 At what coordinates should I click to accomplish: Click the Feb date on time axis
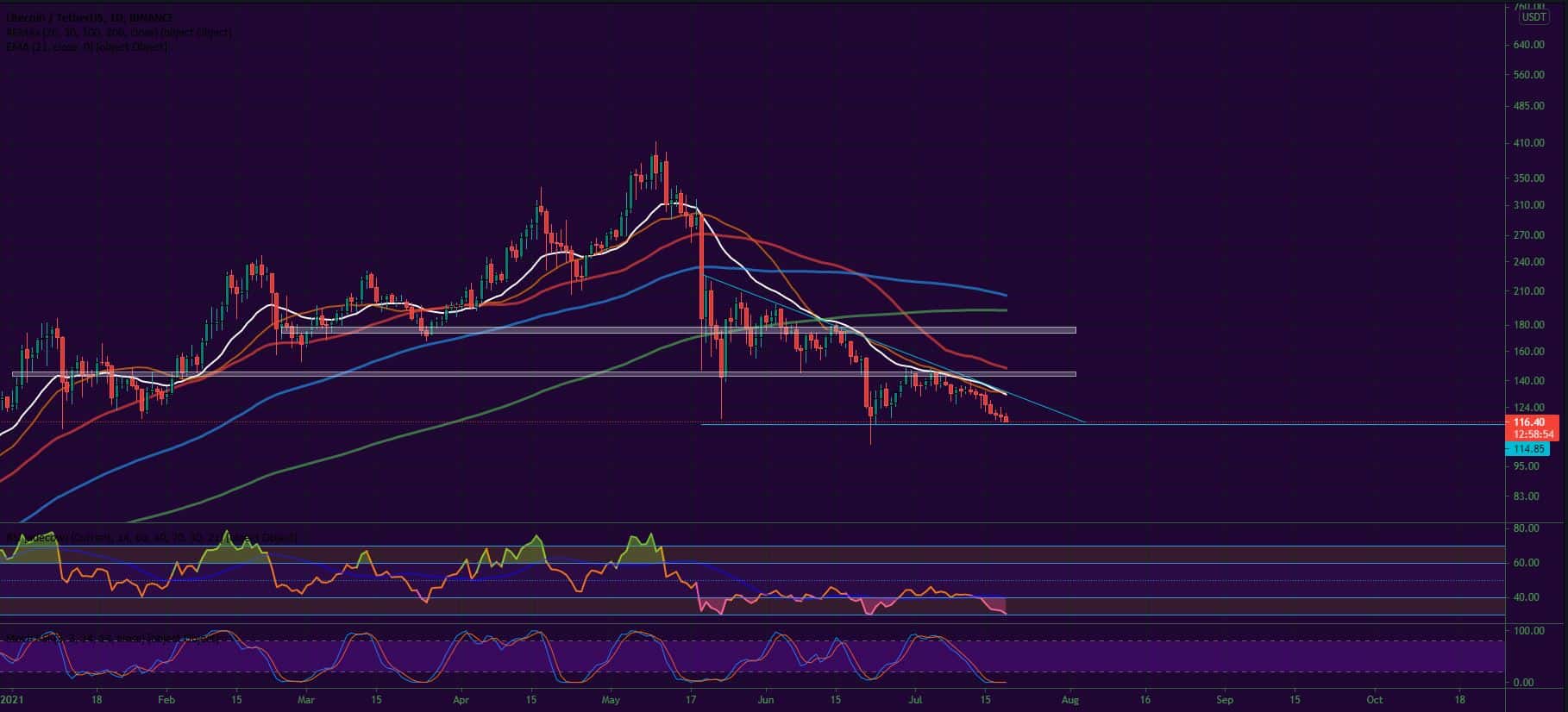[166, 701]
